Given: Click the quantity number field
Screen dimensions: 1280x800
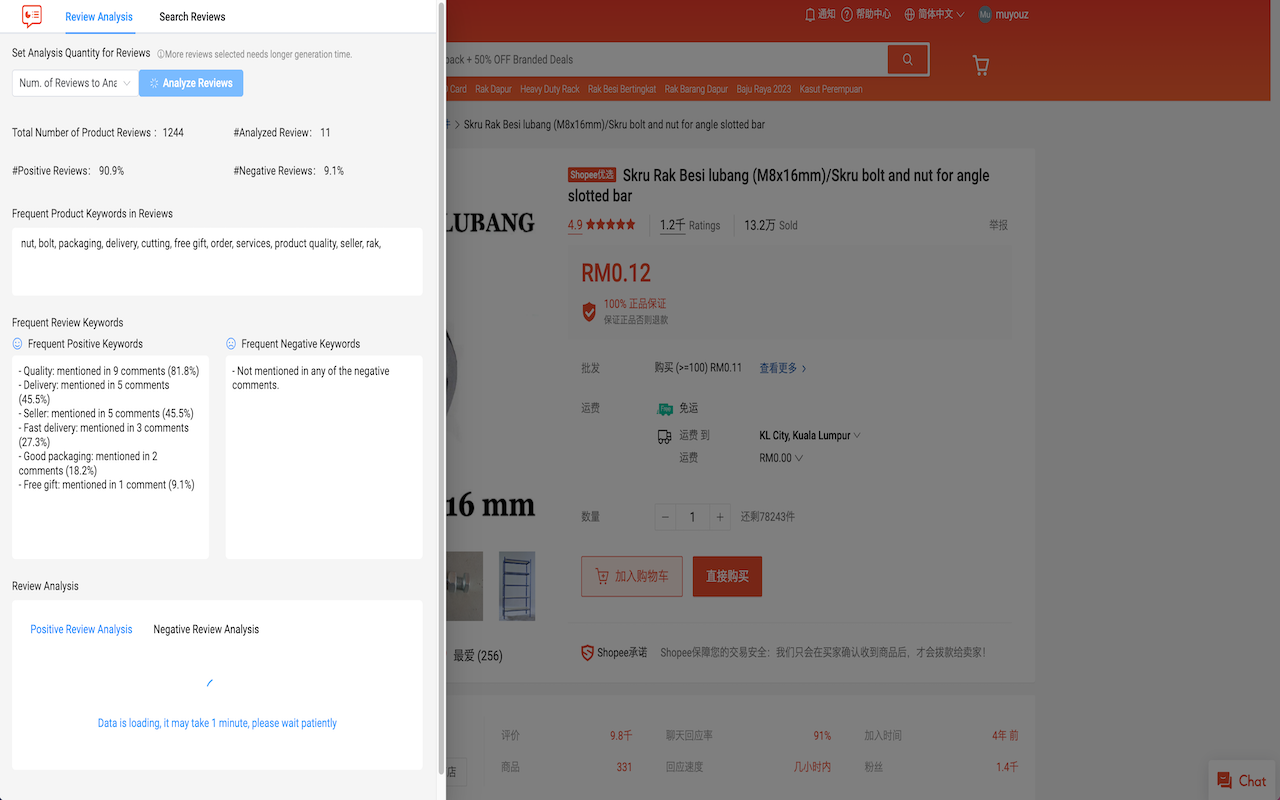Looking at the screenshot, I should [692, 517].
